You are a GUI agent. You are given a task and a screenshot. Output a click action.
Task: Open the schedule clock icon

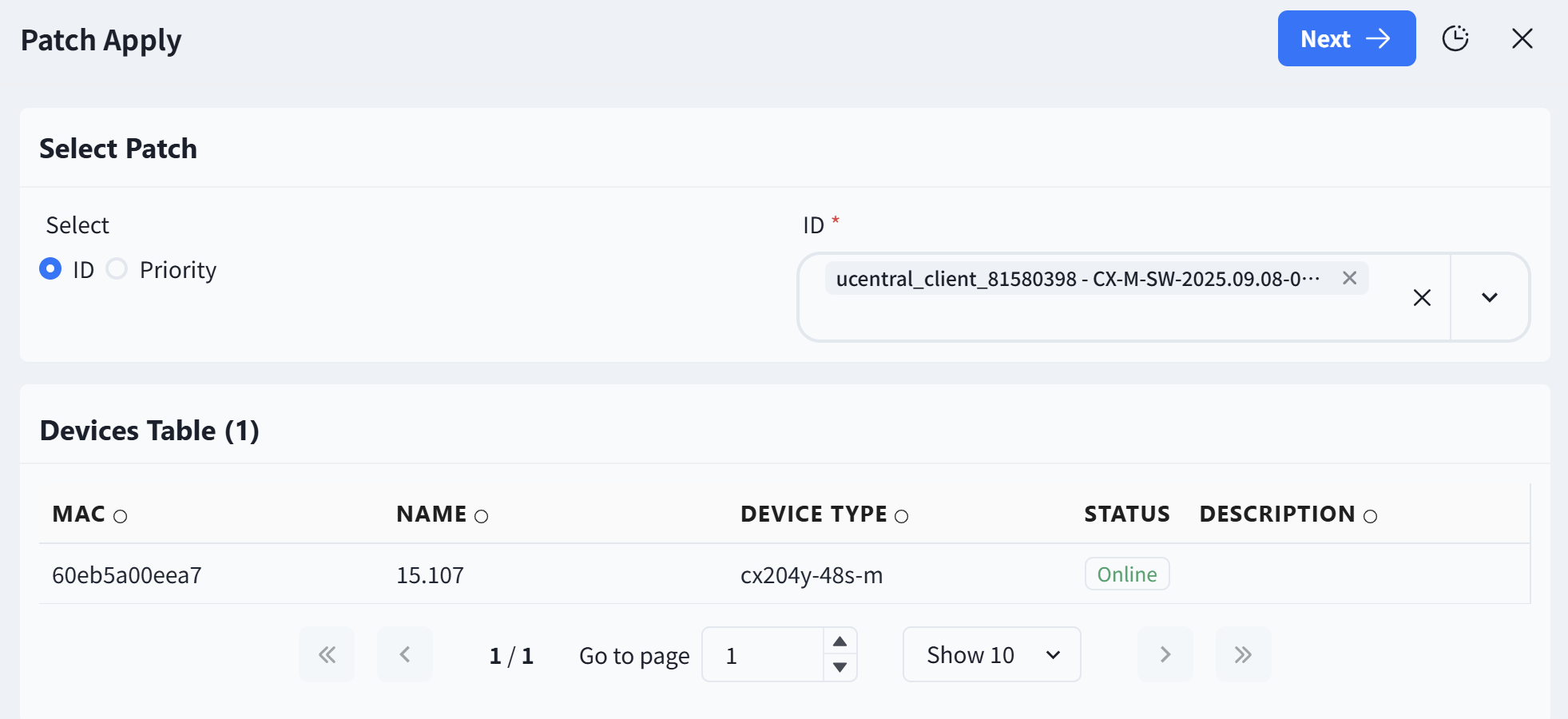click(1455, 38)
